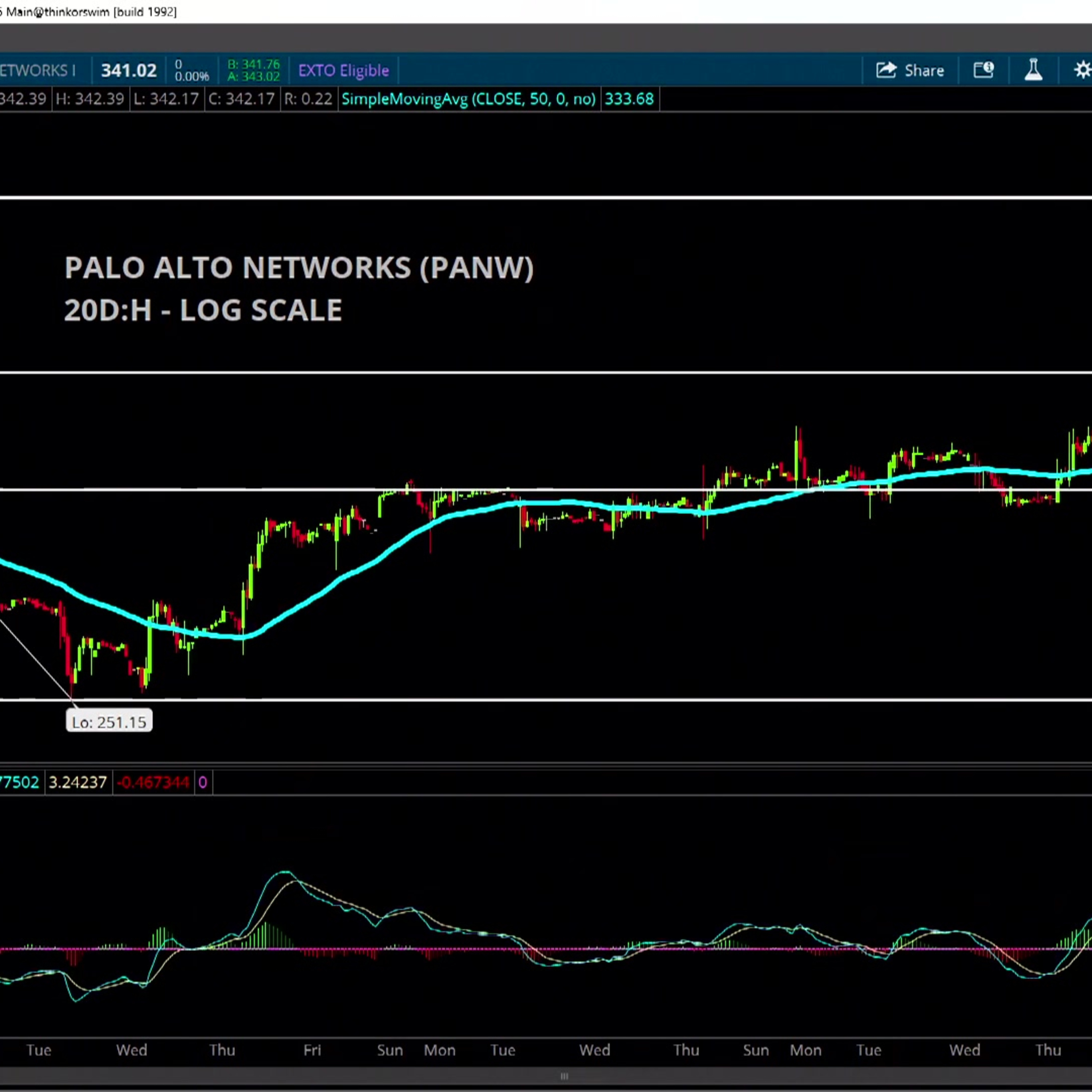Click the EXTO Eligible label

[x=344, y=71]
